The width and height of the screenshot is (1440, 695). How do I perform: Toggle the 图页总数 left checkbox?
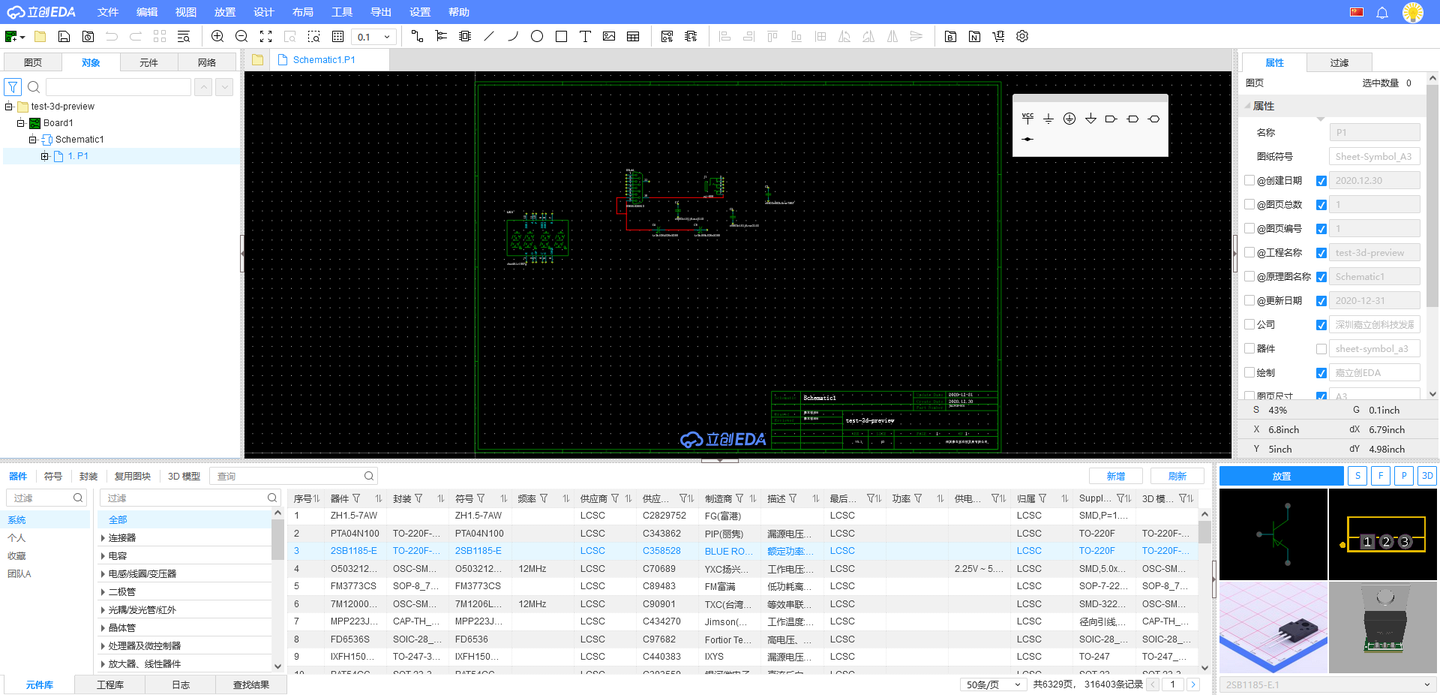1249,205
